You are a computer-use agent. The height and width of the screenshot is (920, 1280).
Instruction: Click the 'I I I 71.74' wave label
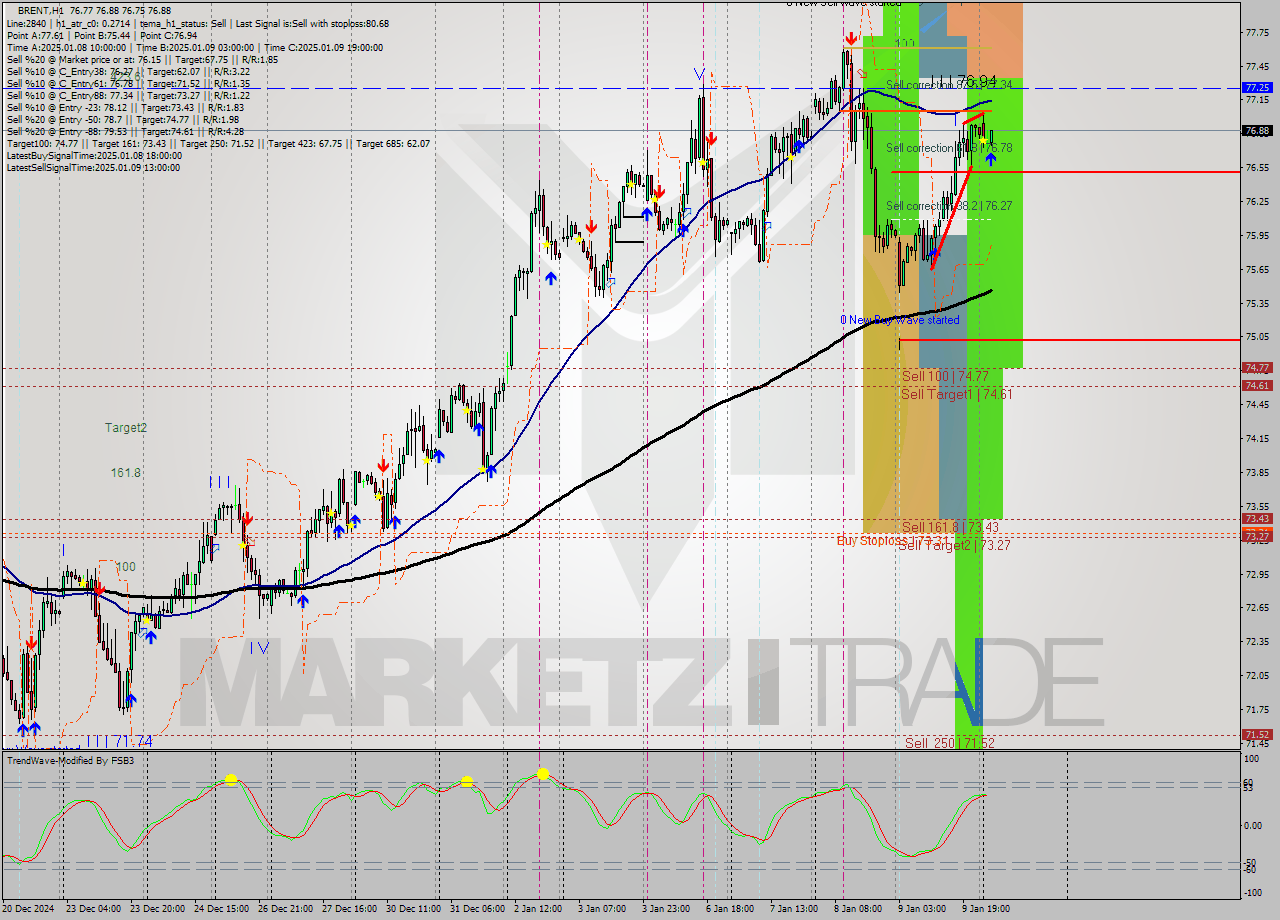pos(118,741)
